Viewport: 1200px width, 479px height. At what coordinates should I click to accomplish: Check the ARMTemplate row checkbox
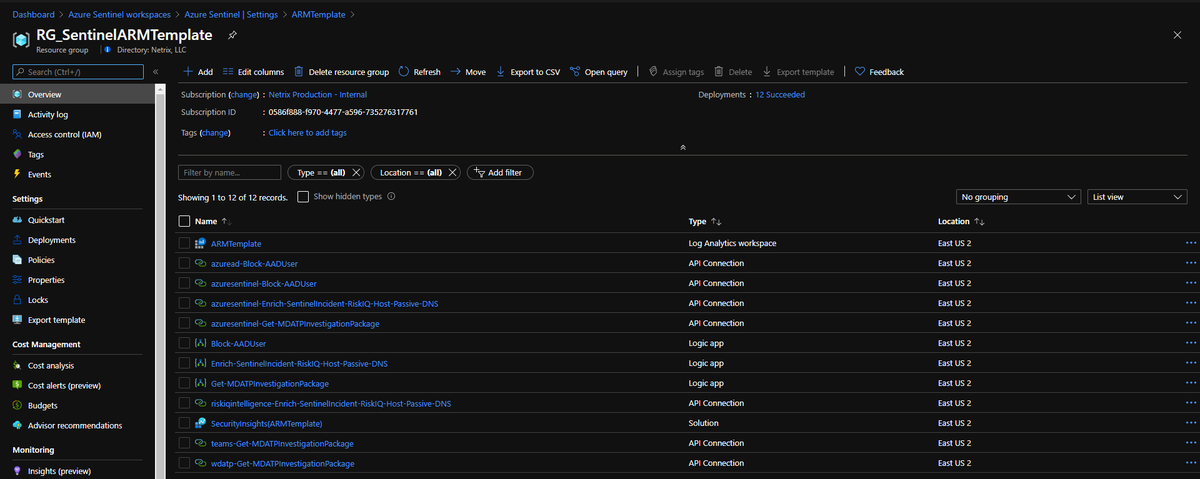pos(184,243)
